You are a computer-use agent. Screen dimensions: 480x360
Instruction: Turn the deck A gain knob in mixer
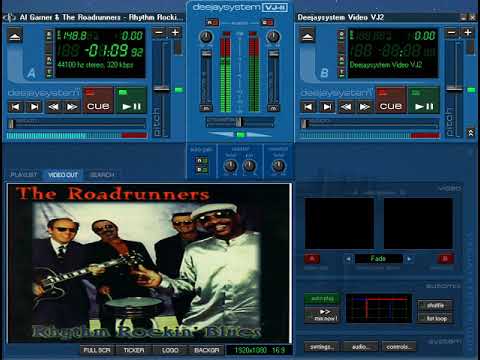pyautogui.click(x=206, y=37)
